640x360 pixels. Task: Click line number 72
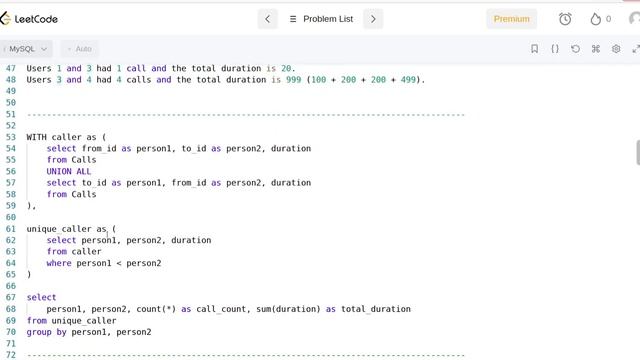[11, 355]
